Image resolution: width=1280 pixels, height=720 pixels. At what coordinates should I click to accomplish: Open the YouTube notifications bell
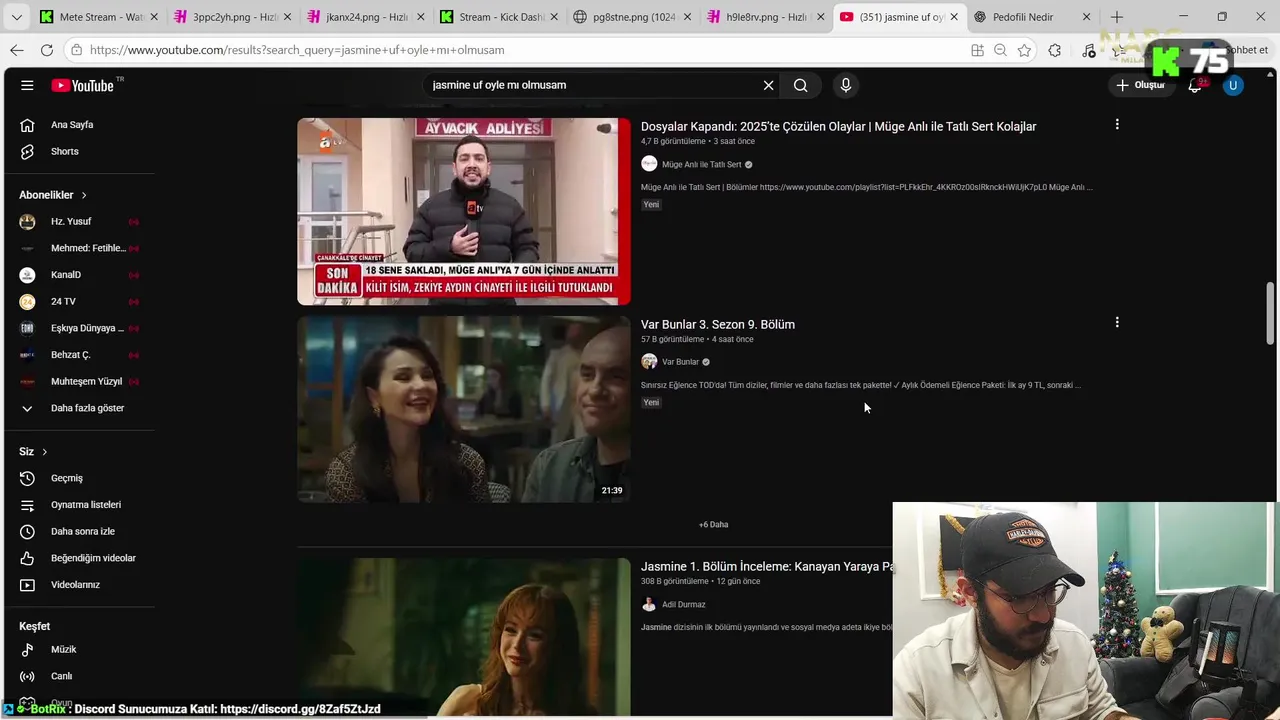click(x=1195, y=85)
